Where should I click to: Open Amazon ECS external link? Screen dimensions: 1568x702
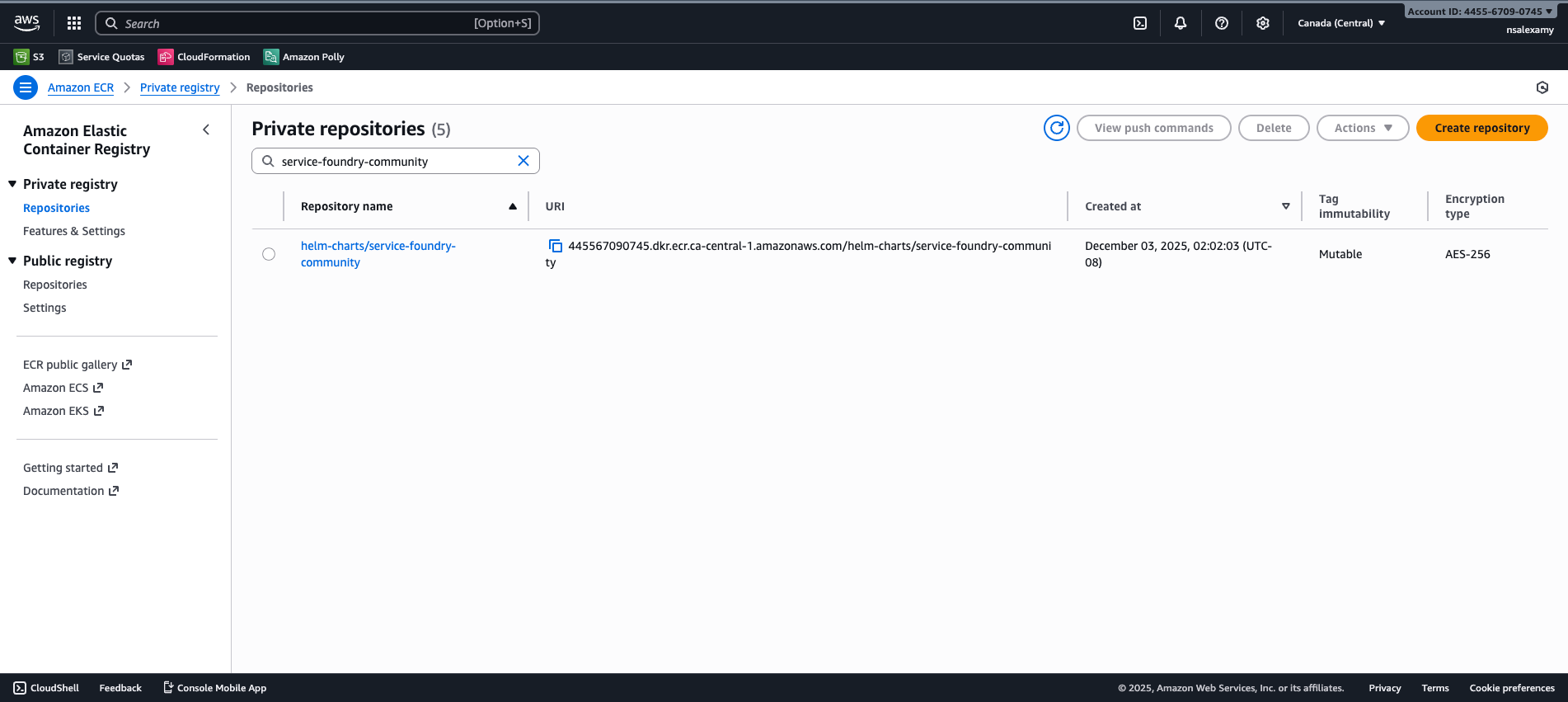(x=63, y=388)
